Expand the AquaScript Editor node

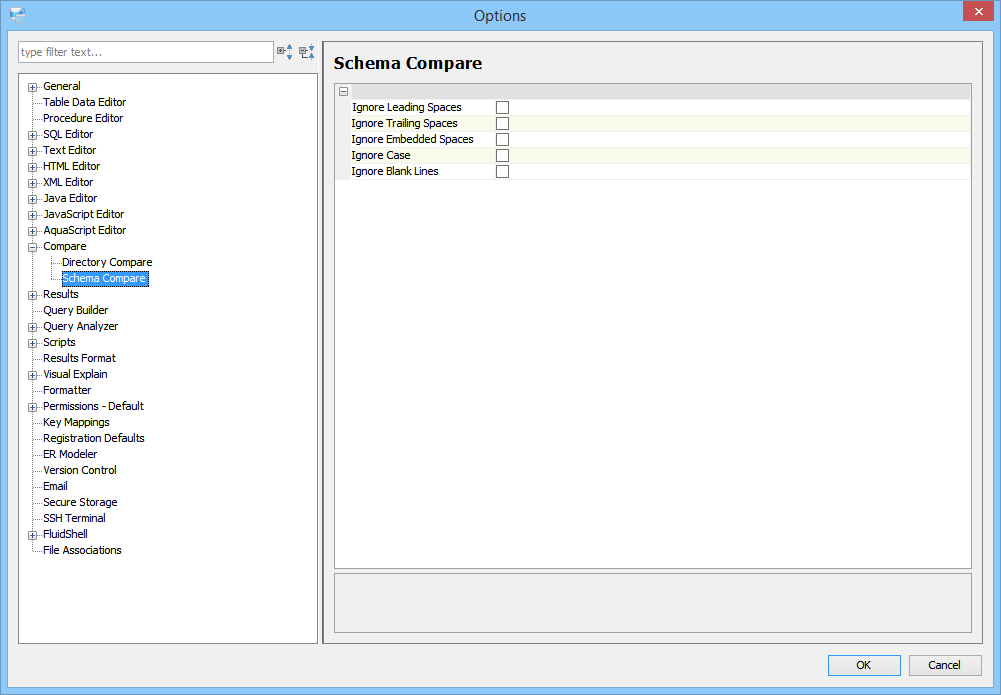click(33, 231)
